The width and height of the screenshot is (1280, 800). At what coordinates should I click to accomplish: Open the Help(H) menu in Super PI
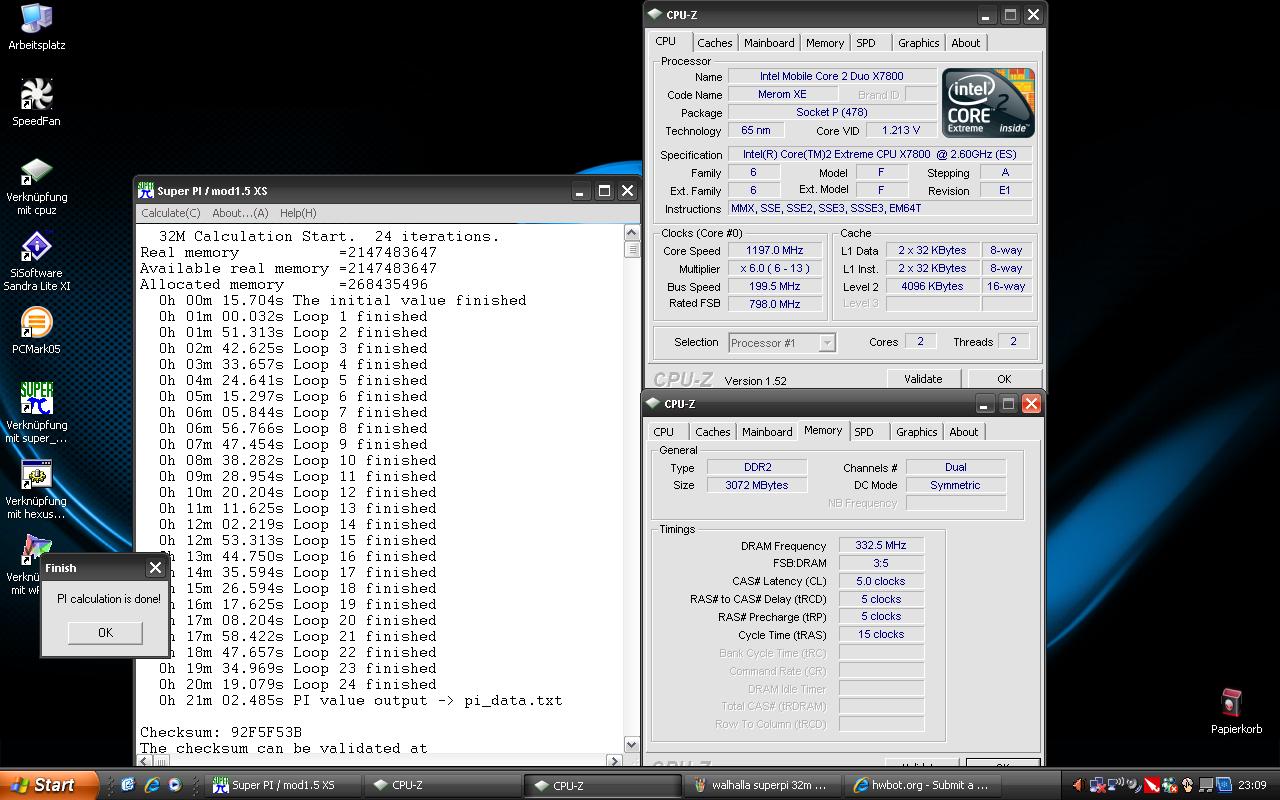click(298, 213)
